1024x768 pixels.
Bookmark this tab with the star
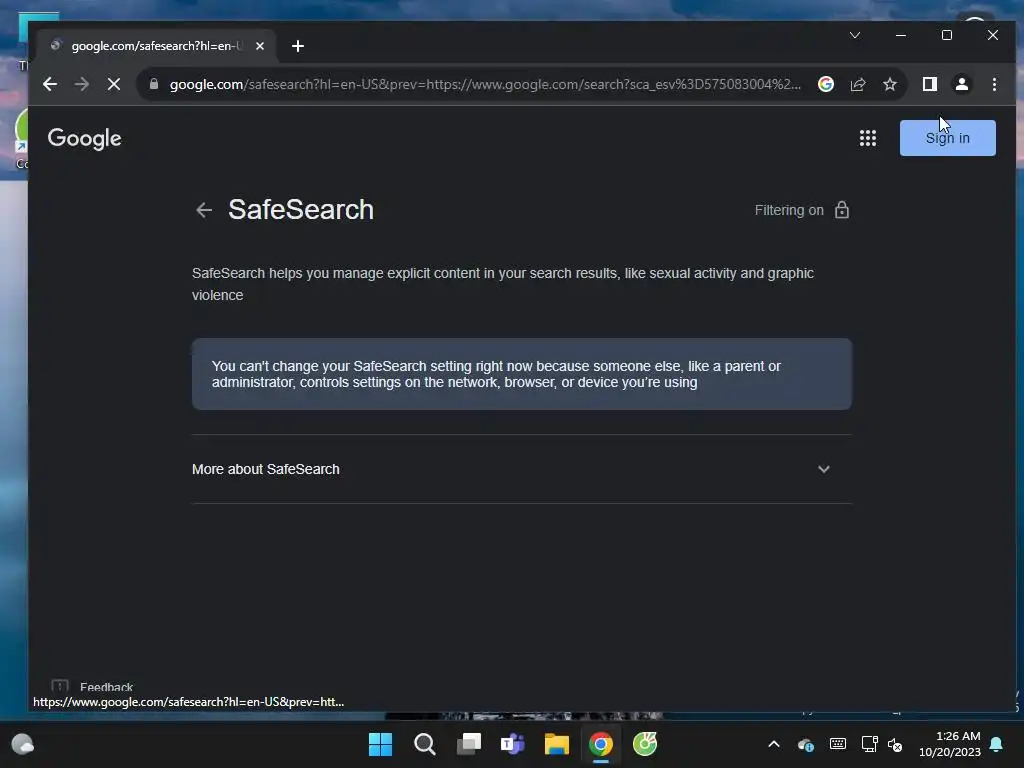pyautogui.click(x=889, y=84)
